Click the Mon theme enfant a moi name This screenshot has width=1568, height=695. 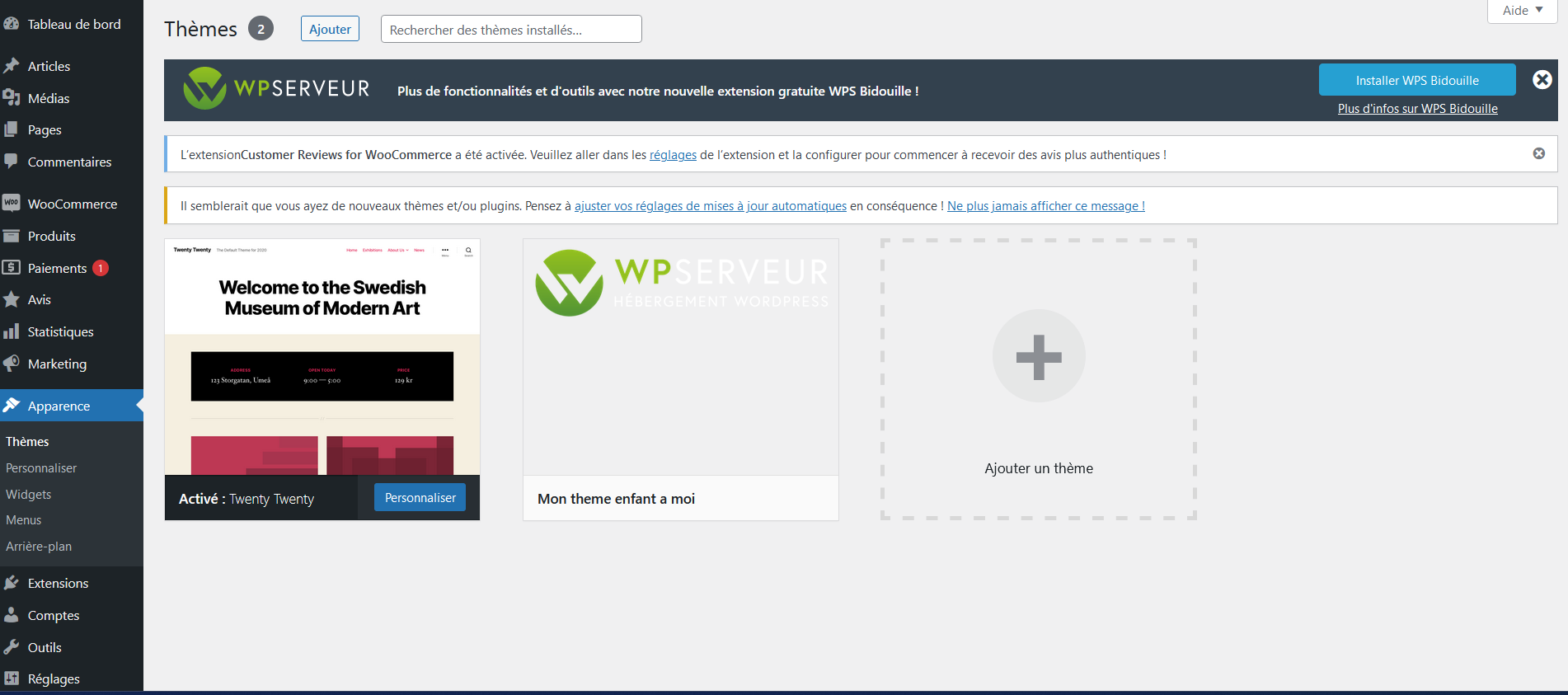[x=616, y=499]
